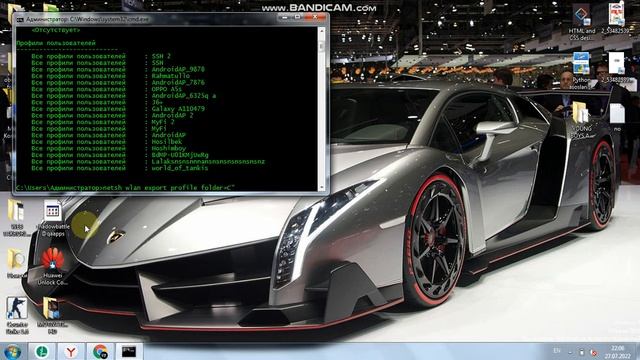Open the folder beside the Counter-Strike shortcut

52,316
